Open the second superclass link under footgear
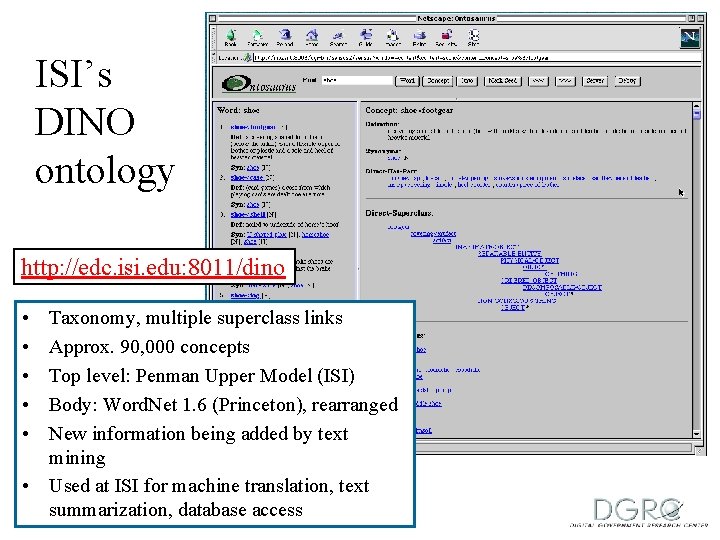This screenshot has height=540, width=720. click(433, 234)
